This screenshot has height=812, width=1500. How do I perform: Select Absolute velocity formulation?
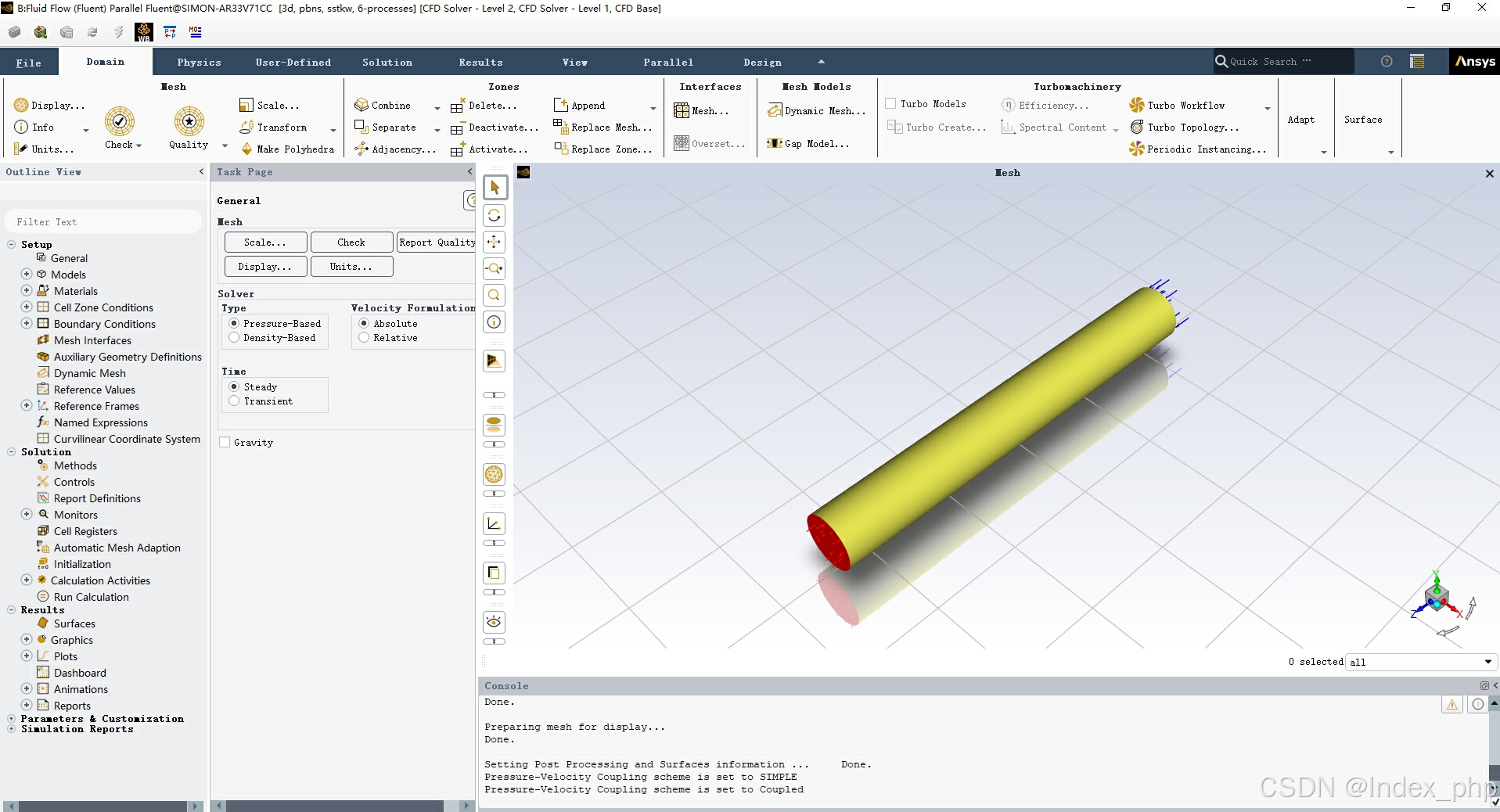[x=364, y=324]
